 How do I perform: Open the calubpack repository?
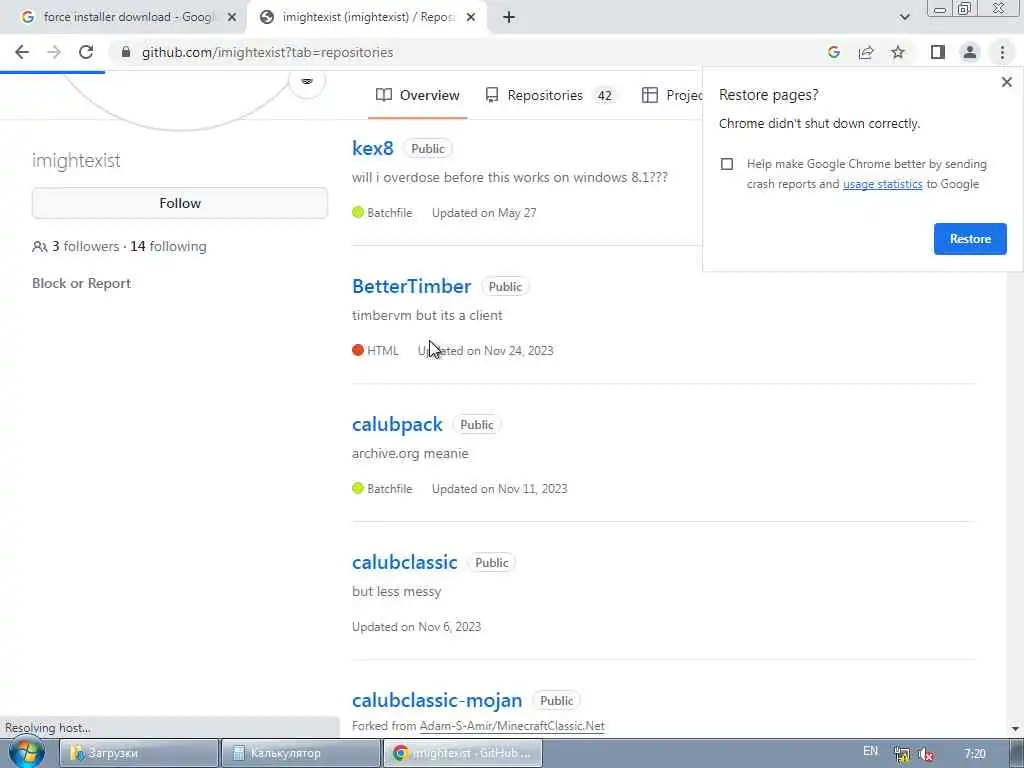tap(397, 424)
